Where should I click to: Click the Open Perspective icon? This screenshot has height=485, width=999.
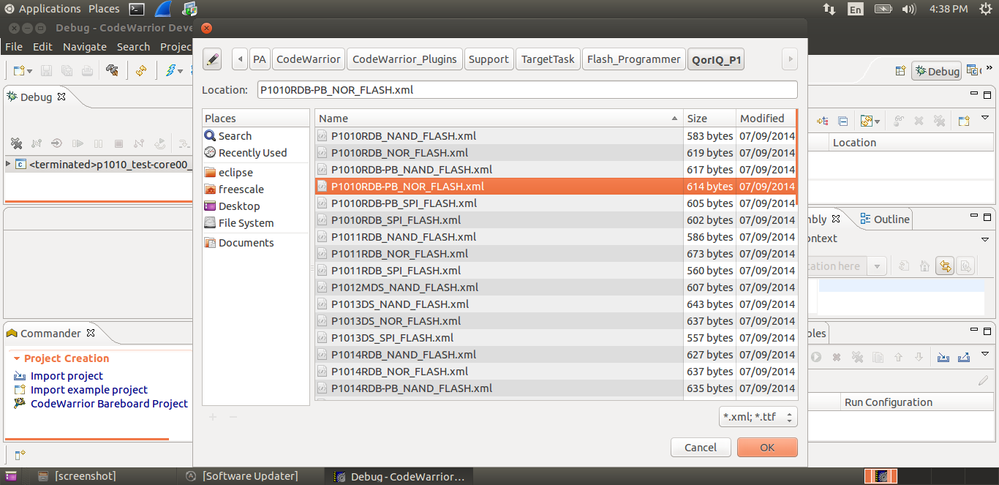point(900,71)
